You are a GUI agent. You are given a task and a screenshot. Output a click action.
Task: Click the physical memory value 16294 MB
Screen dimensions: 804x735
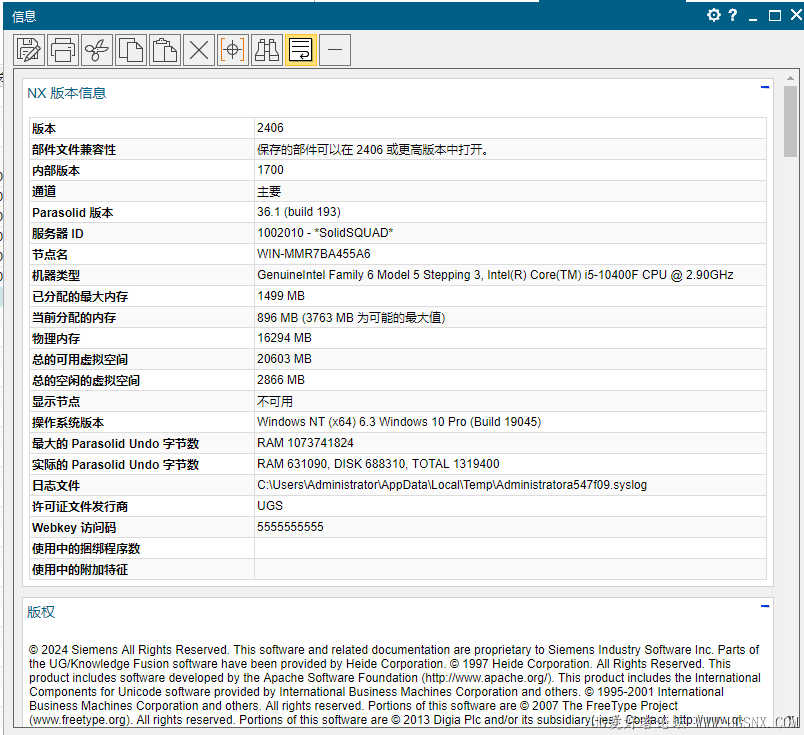tap(284, 338)
